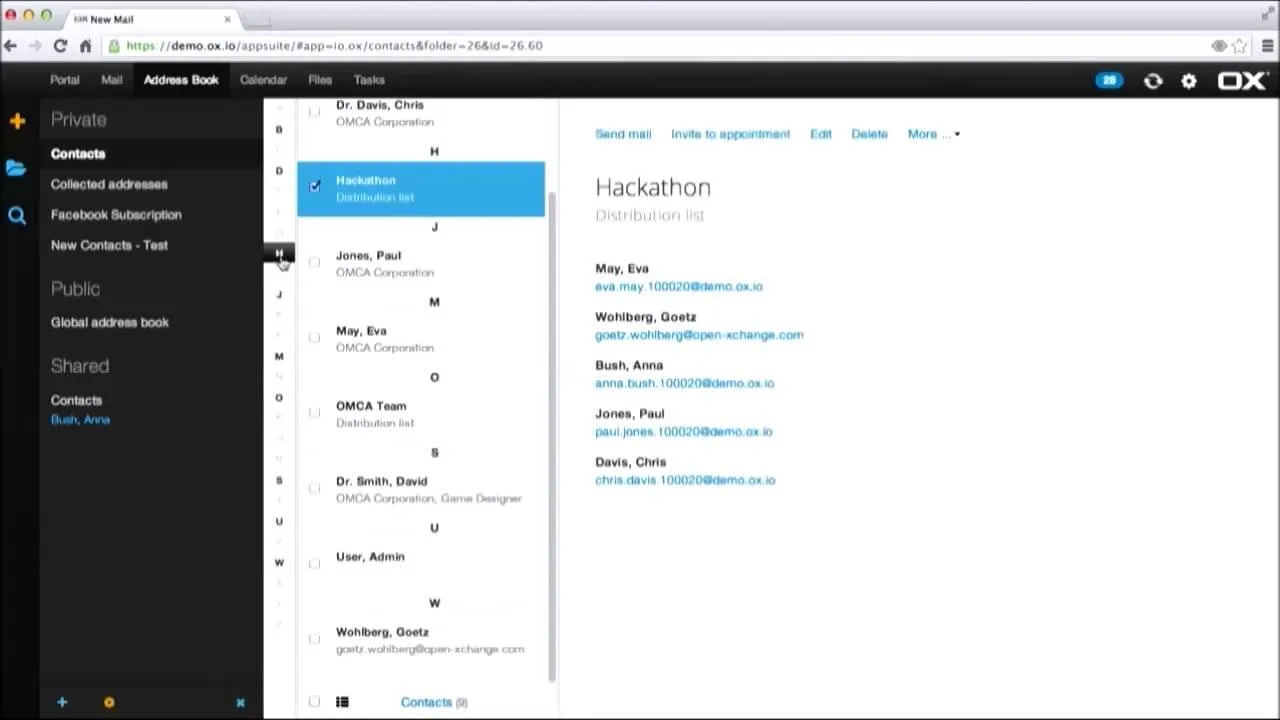Image resolution: width=1280 pixels, height=720 pixels.
Task: Check the OMCA Team checkbox
Action: coord(315,412)
